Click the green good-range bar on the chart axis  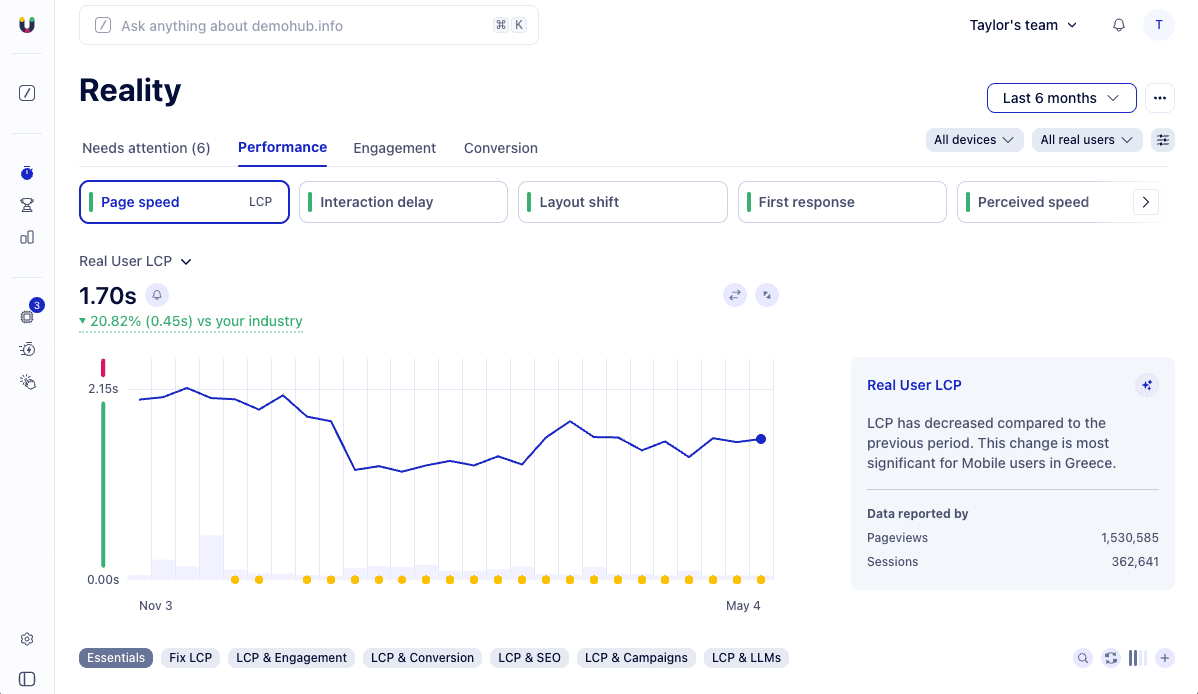tap(103, 485)
